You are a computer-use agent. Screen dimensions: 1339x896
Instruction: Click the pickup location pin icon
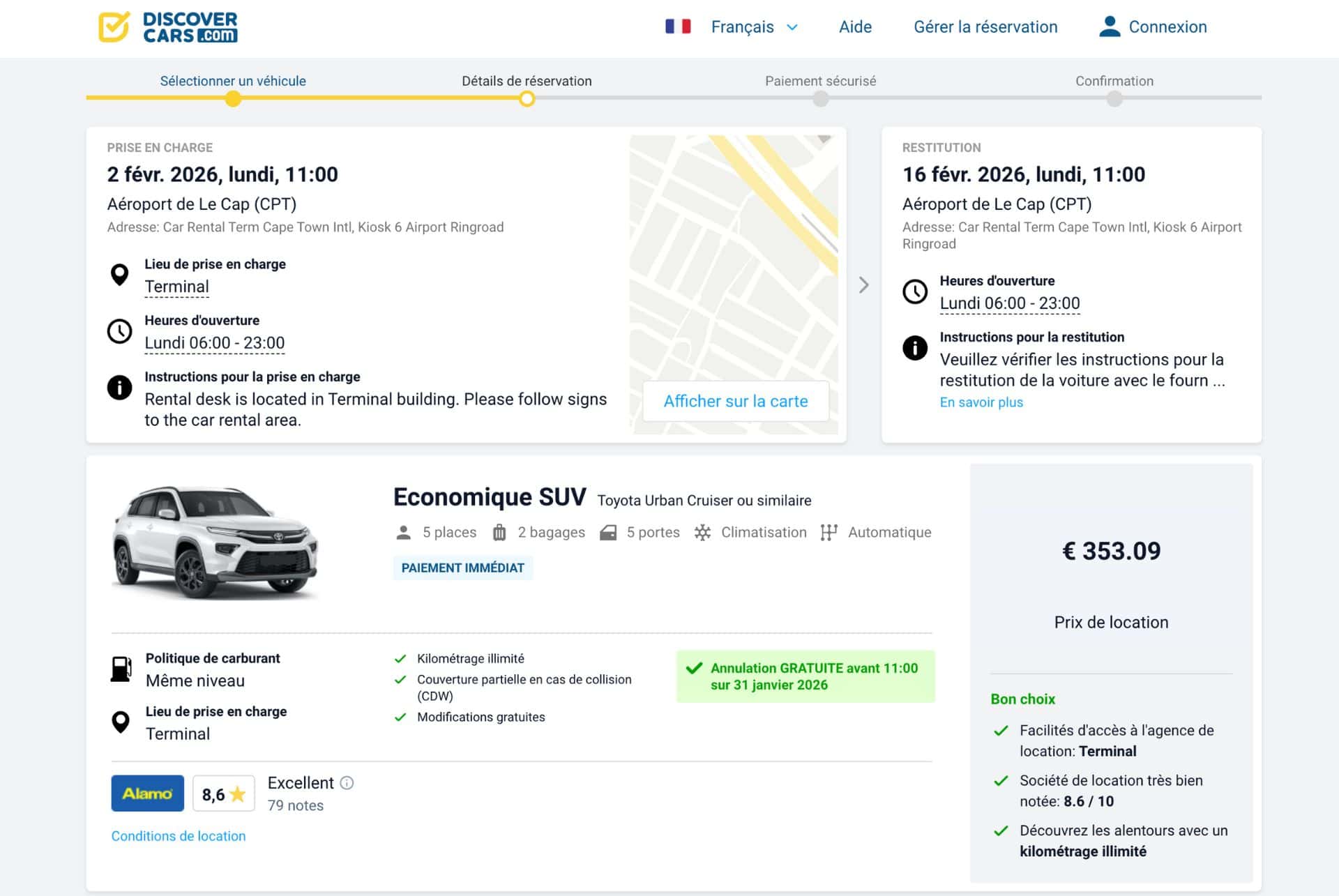[120, 275]
